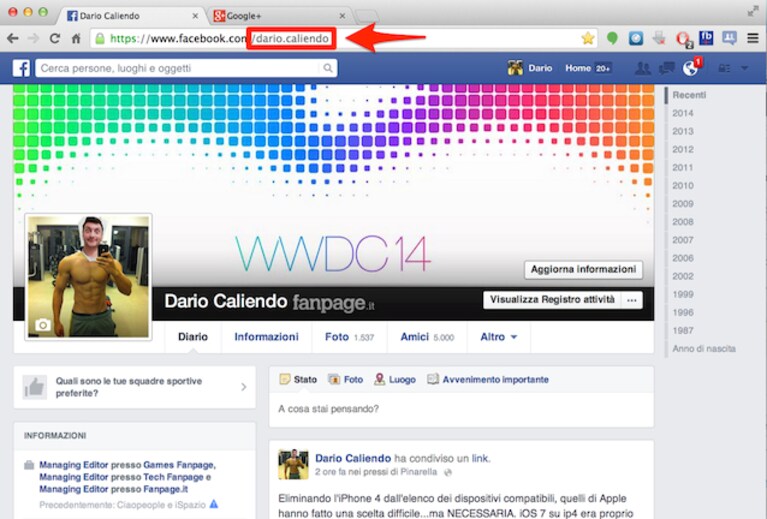Click the green secure padlock icon
767x519 pixels.
click(x=100, y=38)
